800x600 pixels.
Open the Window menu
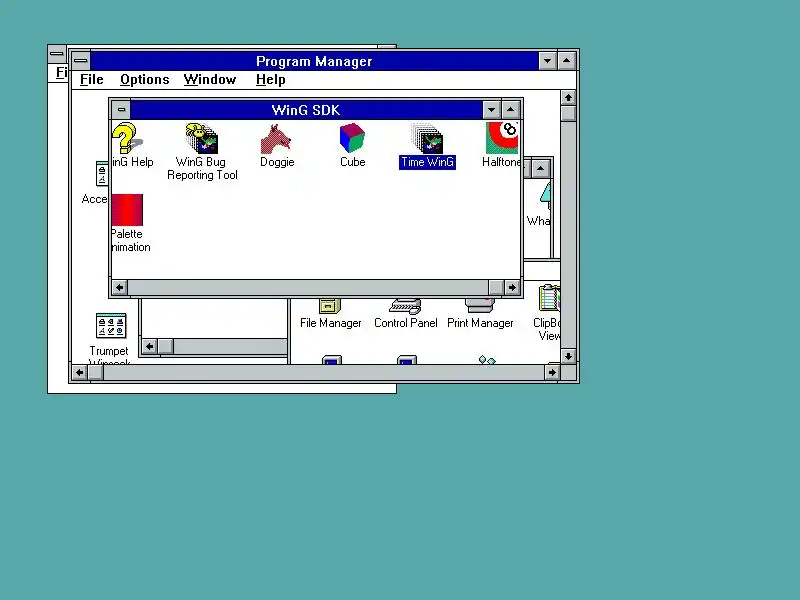point(210,80)
